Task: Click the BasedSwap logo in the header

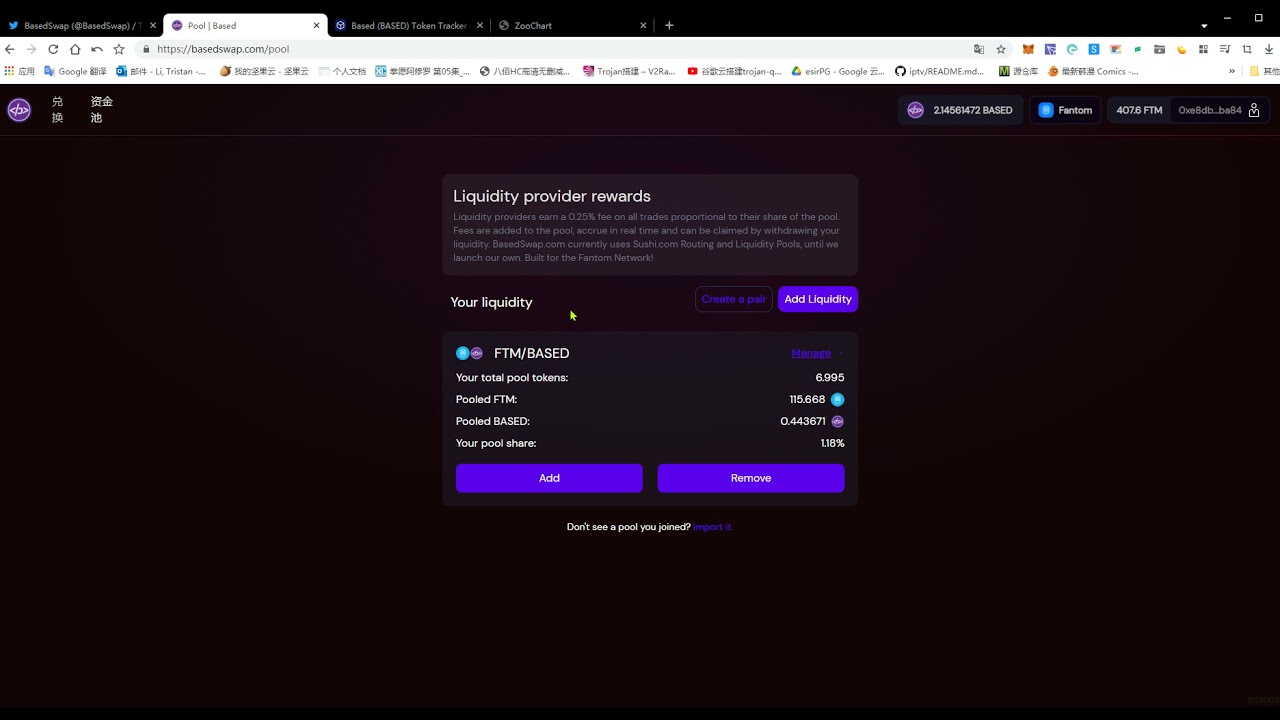Action: pyautogui.click(x=19, y=110)
